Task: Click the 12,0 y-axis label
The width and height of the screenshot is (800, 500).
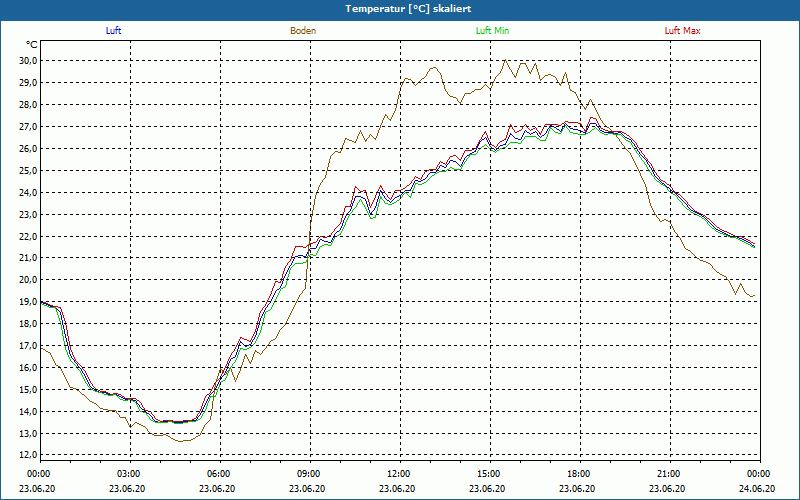Action: (x=29, y=455)
